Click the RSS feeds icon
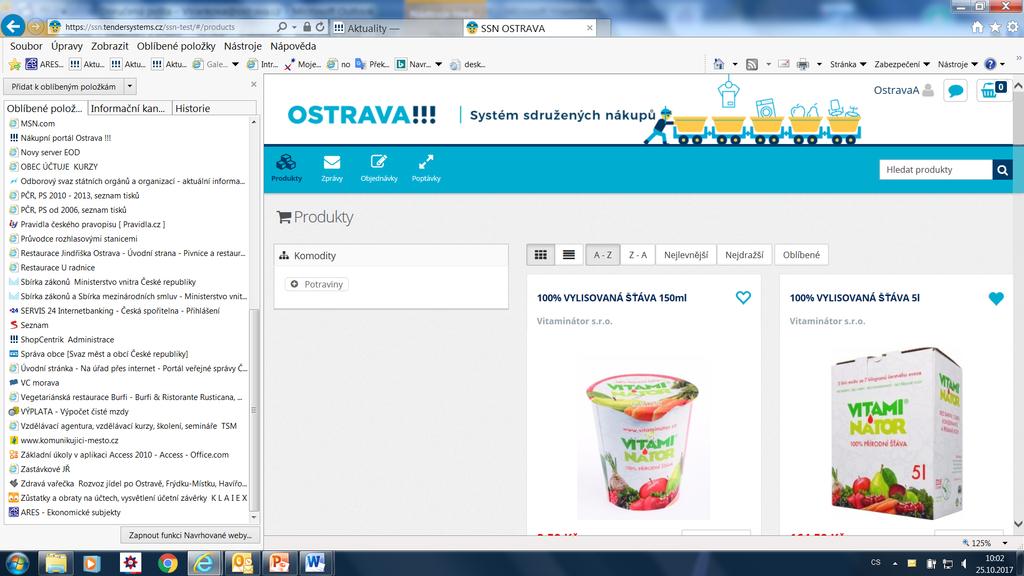This screenshot has height=576, width=1024. tap(752, 64)
